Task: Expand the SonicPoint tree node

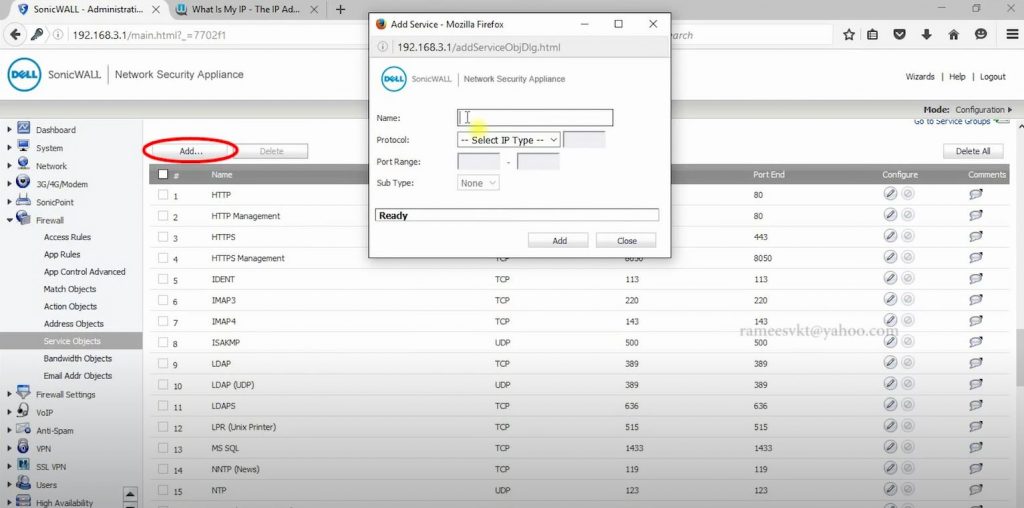Action: point(9,202)
